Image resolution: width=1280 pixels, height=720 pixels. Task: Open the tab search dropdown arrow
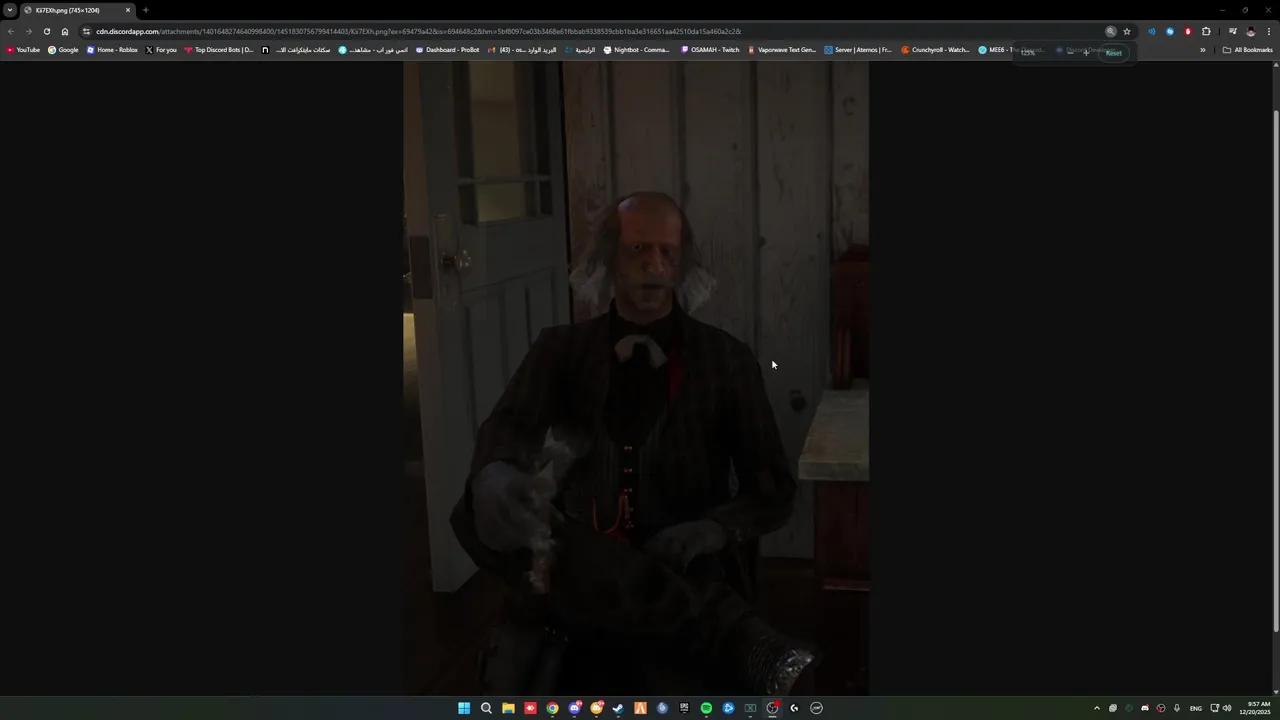click(x=10, y=10)
